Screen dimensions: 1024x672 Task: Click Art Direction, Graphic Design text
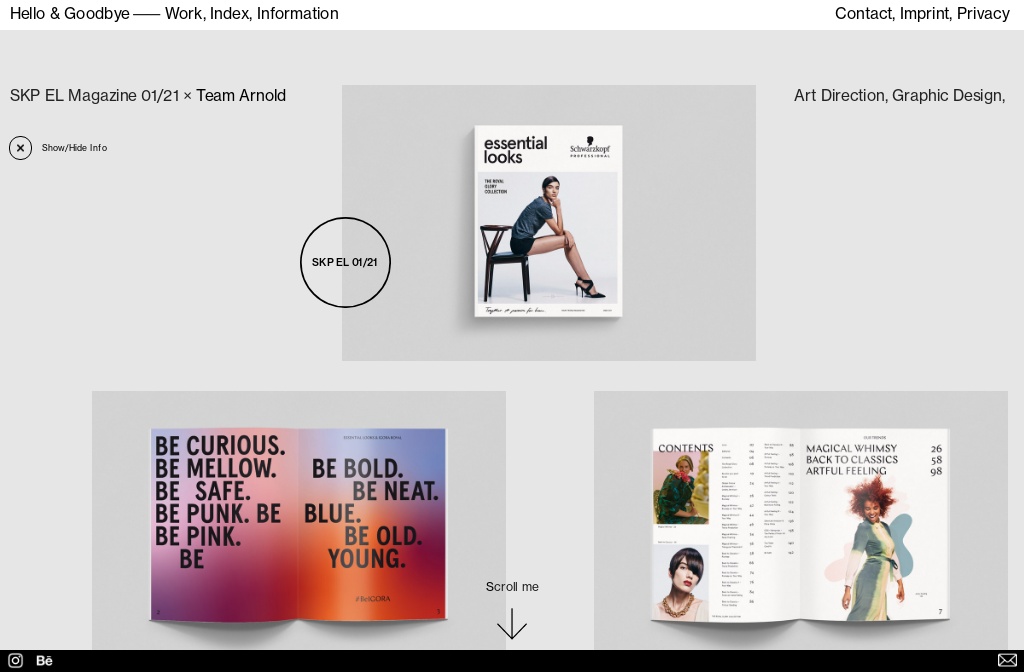click(899, 96)
